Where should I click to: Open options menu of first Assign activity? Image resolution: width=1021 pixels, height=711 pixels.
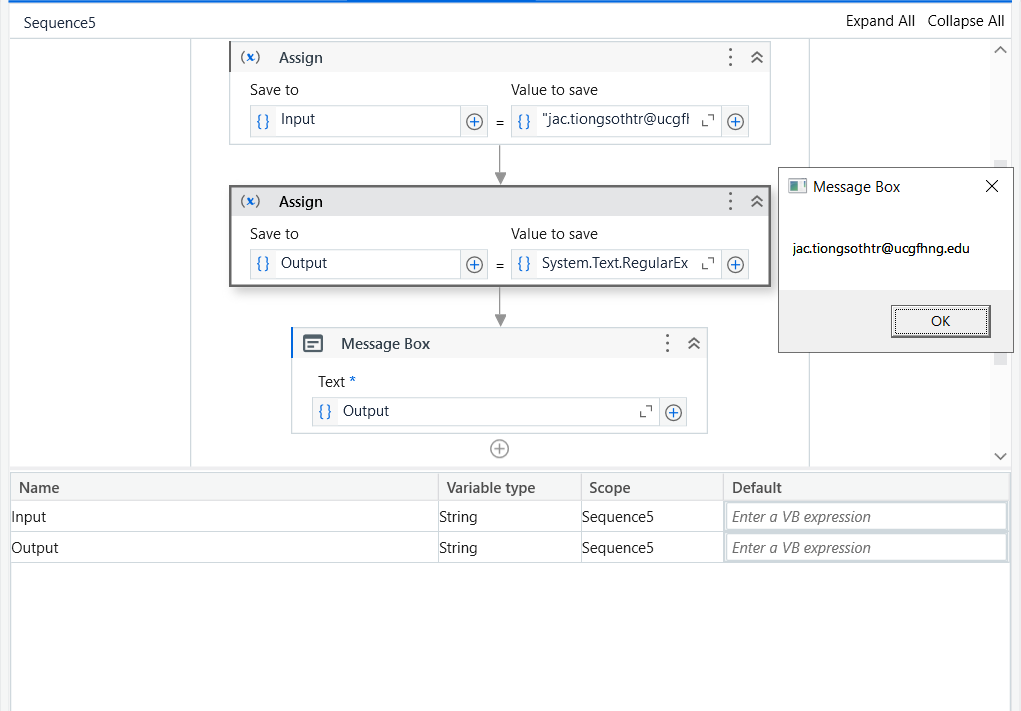[731, 57]
